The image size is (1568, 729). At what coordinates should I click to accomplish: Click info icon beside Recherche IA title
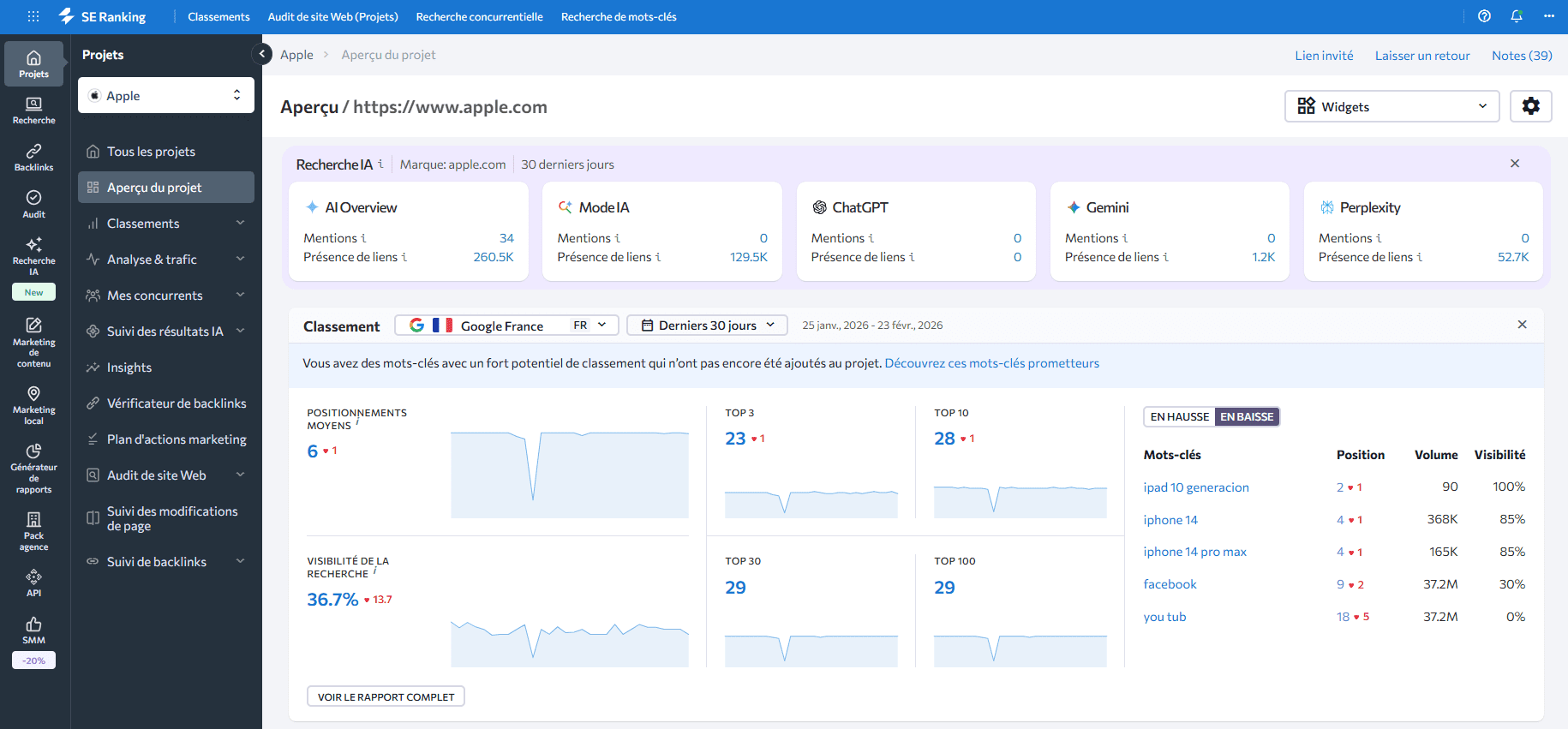pyautogui.click(x=380, y=163)
